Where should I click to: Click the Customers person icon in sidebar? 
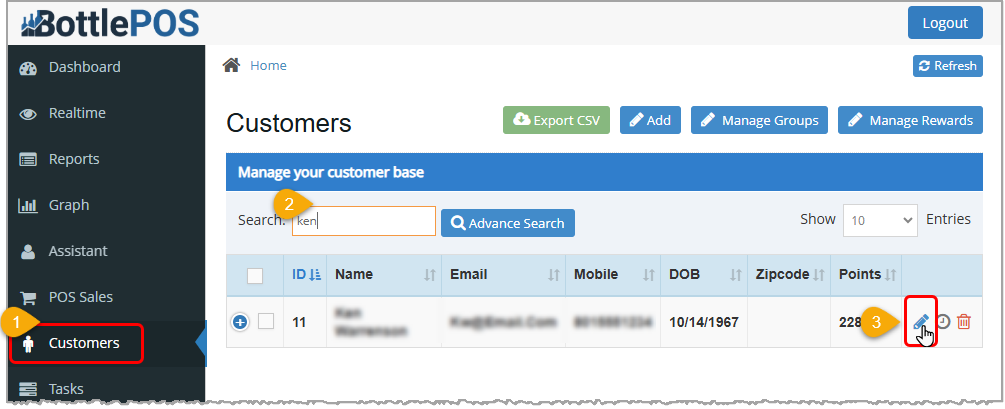28,344
